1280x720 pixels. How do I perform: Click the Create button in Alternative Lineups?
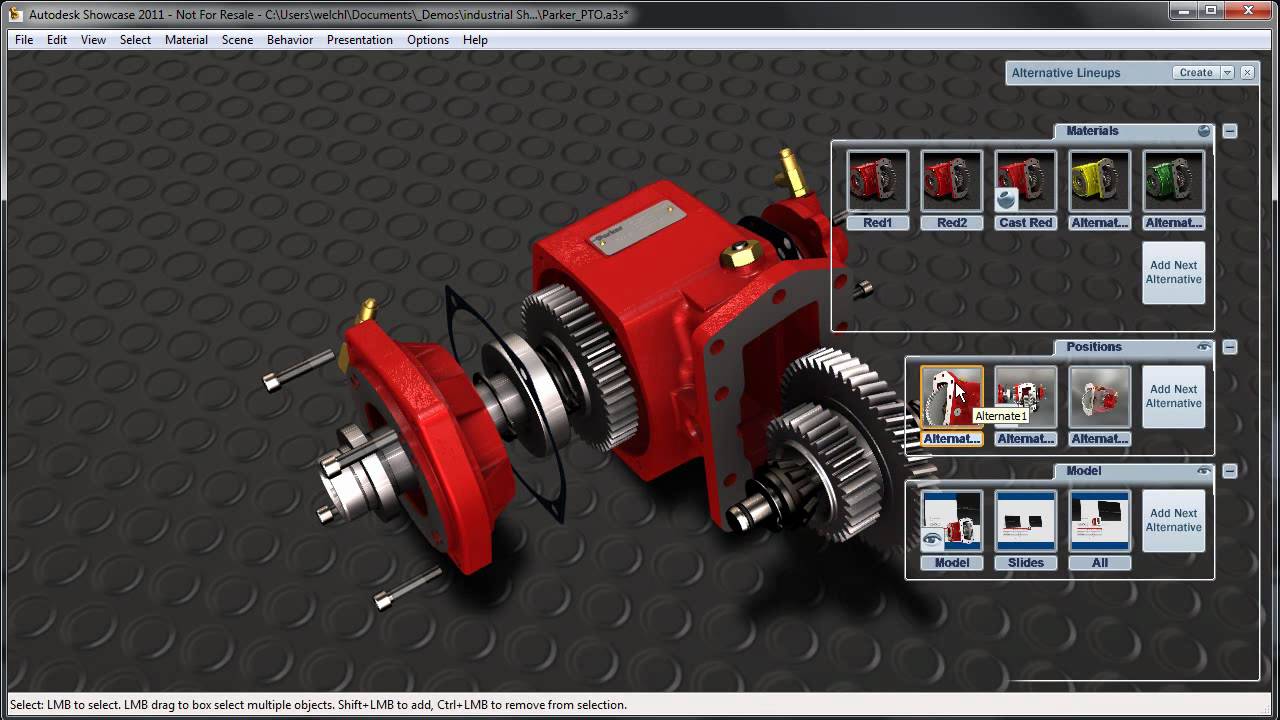1196,73
